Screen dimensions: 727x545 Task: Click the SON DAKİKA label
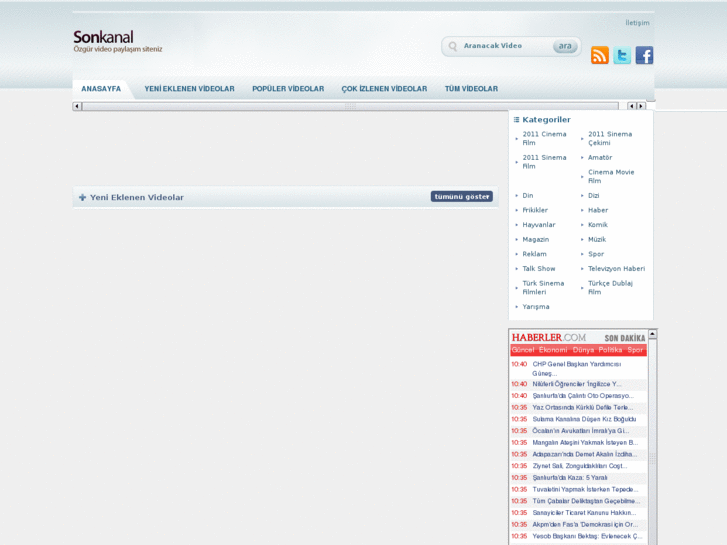[625, 338]
